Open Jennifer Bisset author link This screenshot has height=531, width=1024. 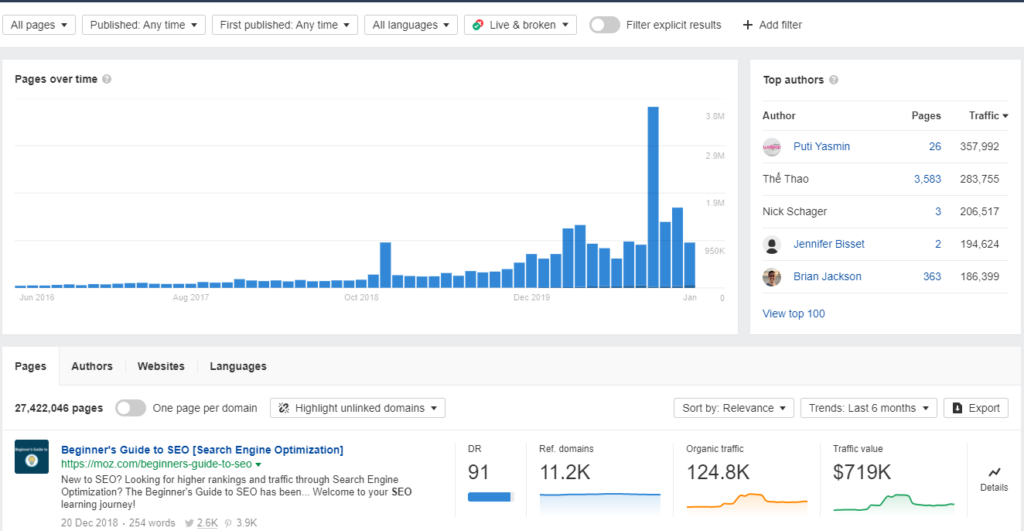[x=829, y=244]
